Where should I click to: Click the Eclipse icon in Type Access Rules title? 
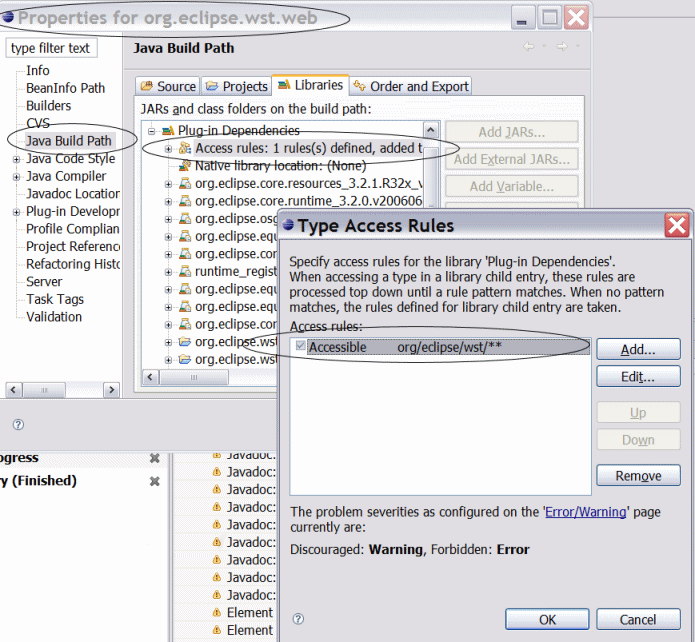click(289, 225)
